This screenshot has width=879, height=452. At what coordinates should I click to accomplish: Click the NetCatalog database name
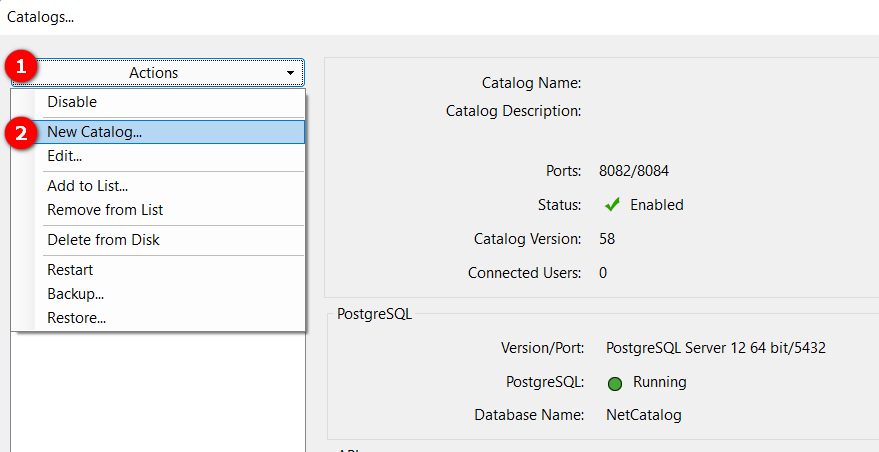coord(644,414)
